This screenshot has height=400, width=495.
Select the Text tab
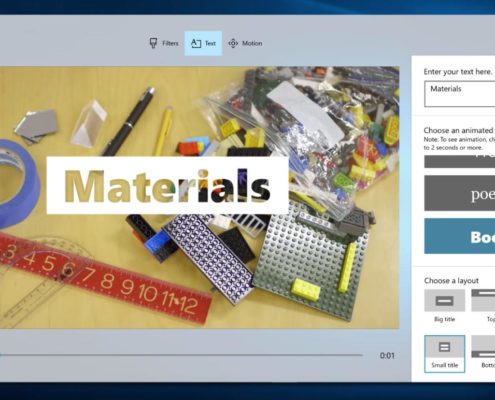(203, 43)
